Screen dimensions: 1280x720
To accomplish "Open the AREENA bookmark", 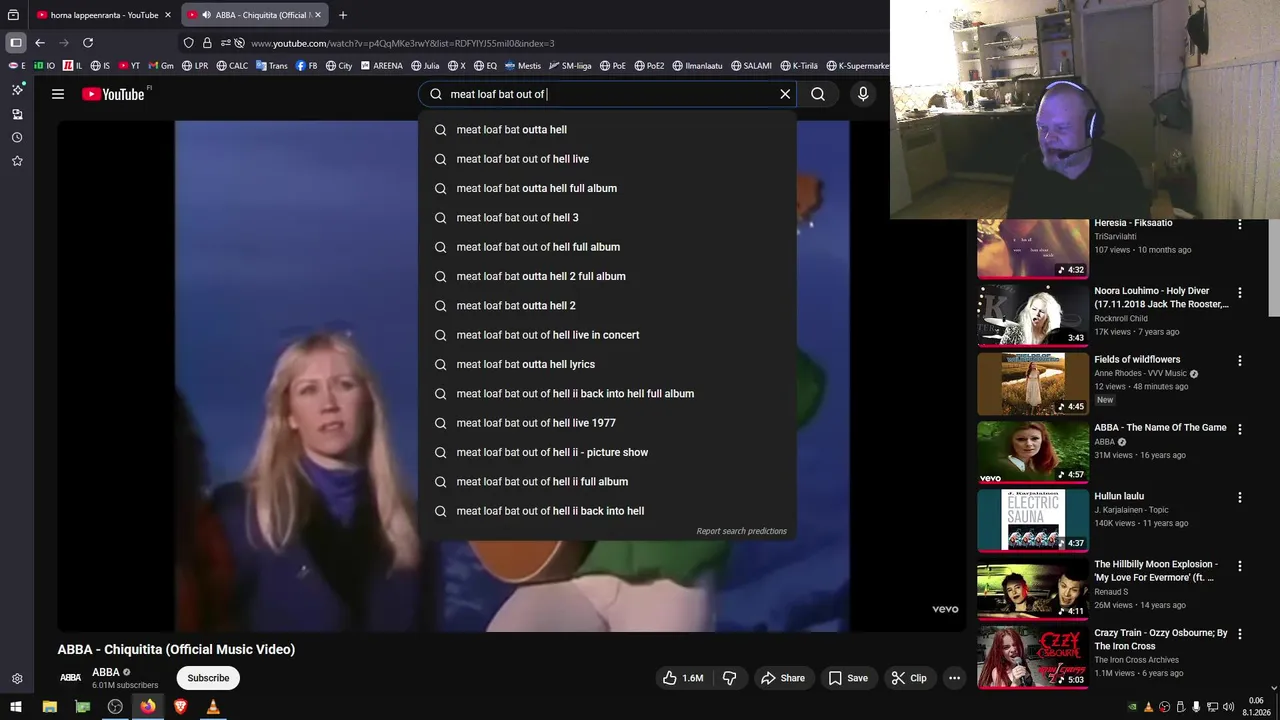I will pos(381,66).
